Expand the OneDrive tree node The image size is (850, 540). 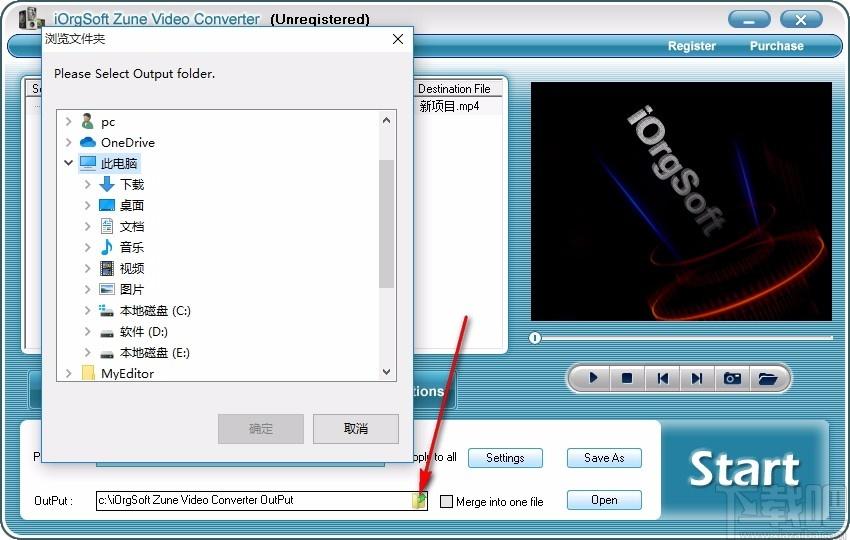68,142
